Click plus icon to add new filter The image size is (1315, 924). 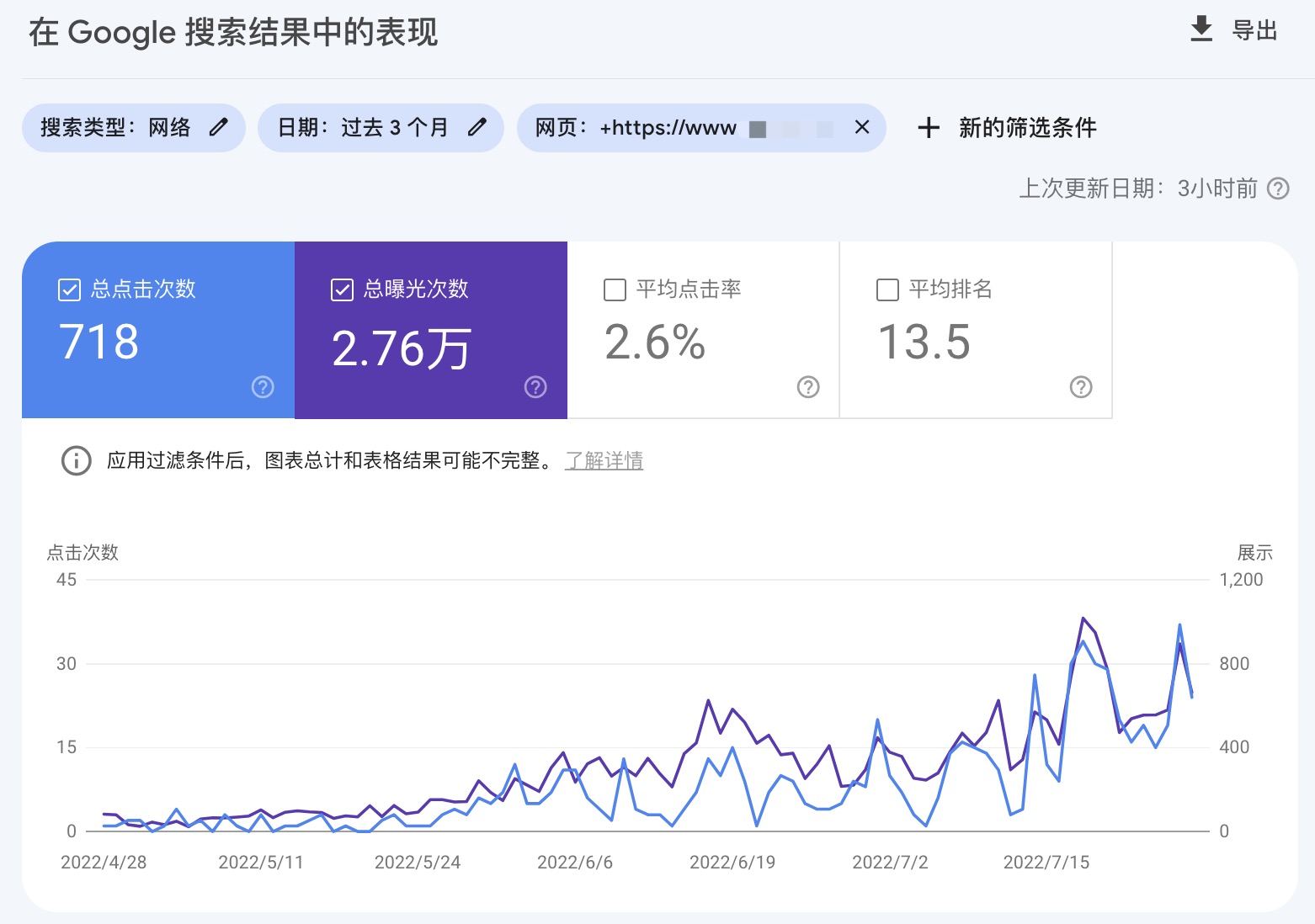point(928,128)
